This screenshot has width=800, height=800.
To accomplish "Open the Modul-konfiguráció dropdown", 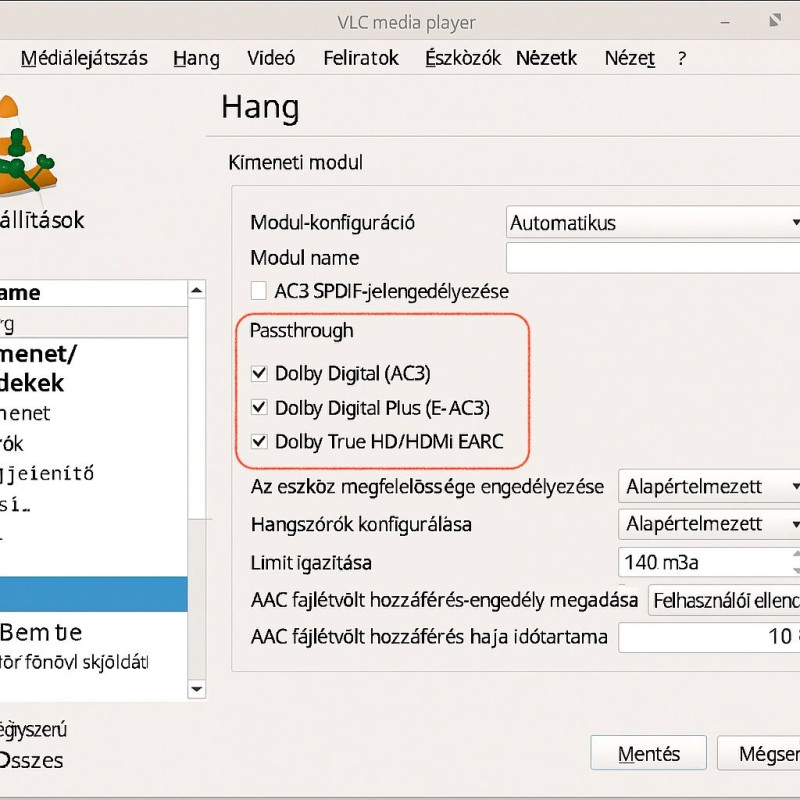I will 654,223.
